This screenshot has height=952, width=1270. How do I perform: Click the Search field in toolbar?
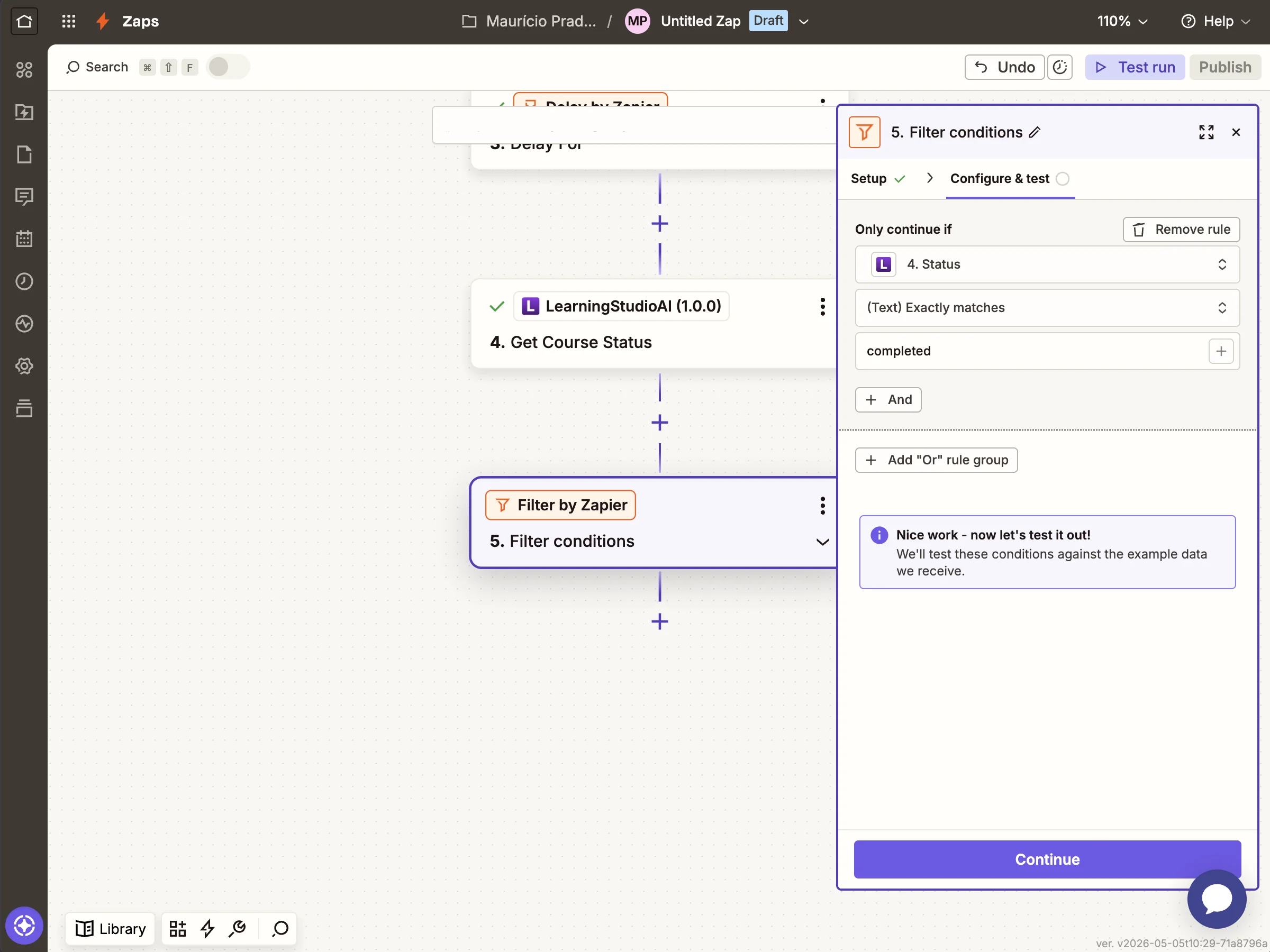tap(97, 67)
